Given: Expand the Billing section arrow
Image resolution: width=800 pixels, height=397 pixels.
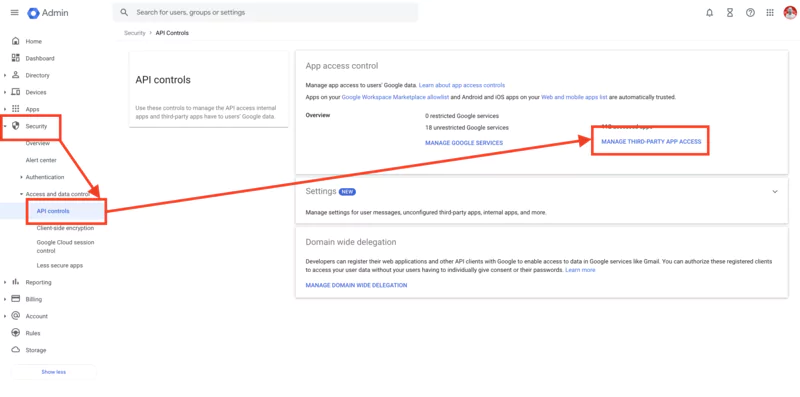Looking at the screenshot, I should pyautogui.click(x=5, y=299).
